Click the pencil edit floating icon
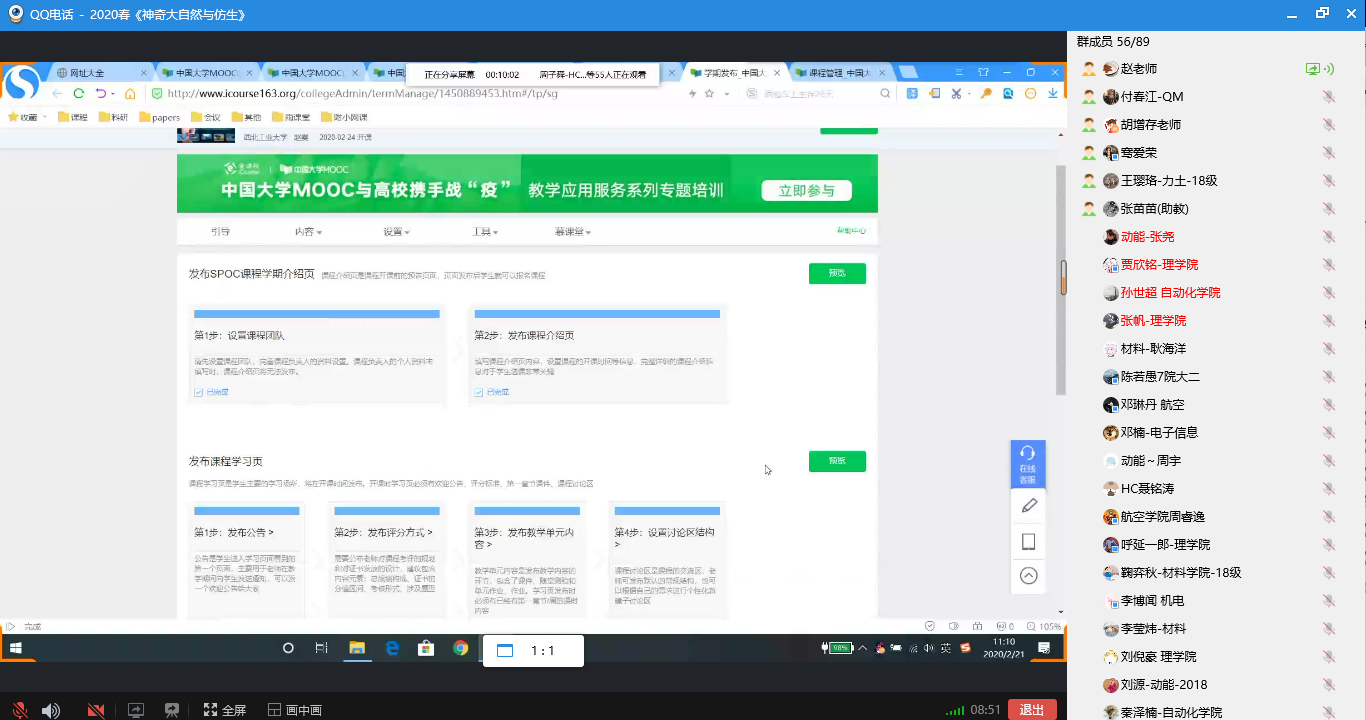Image resolution: width=1366 pixels, height=720 pixels. (1028, 506)
